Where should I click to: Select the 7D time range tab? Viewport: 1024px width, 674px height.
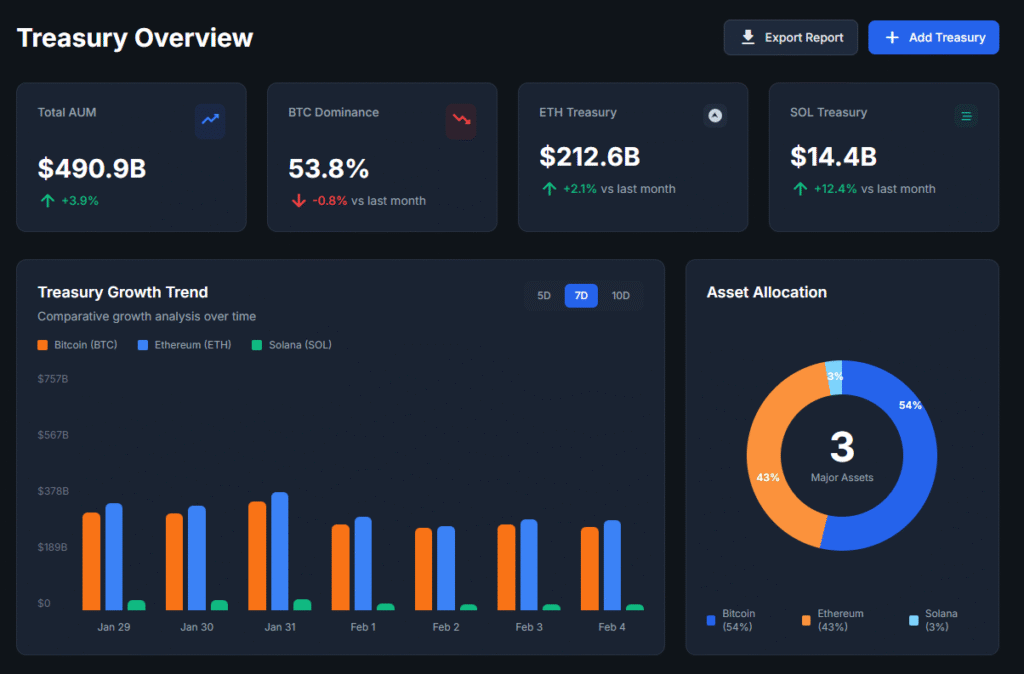click(581, 296)
